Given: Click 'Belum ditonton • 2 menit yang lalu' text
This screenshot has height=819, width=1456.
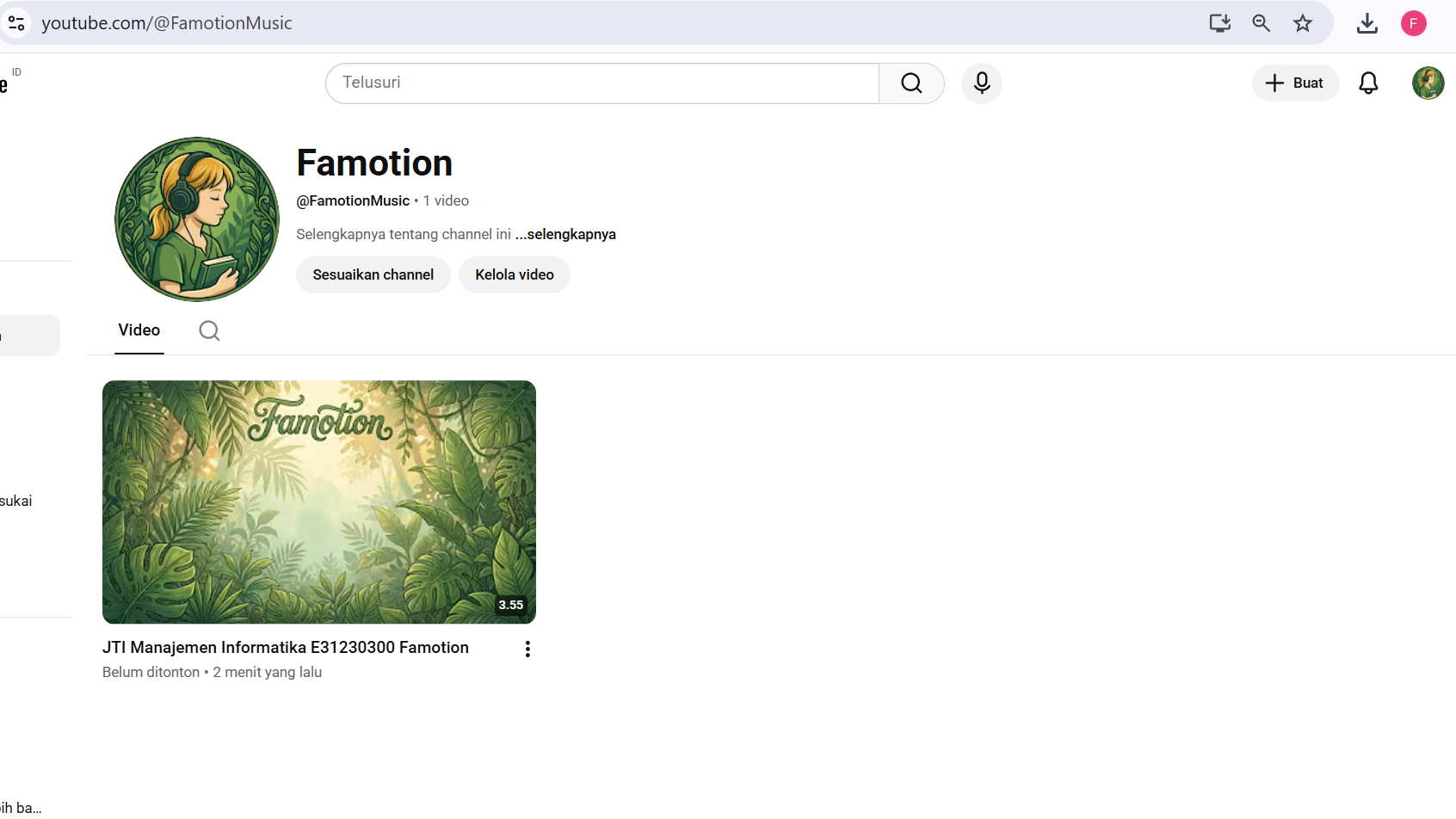Looking at the screenshot, I should pyautogui.click(x=212, y=672).
